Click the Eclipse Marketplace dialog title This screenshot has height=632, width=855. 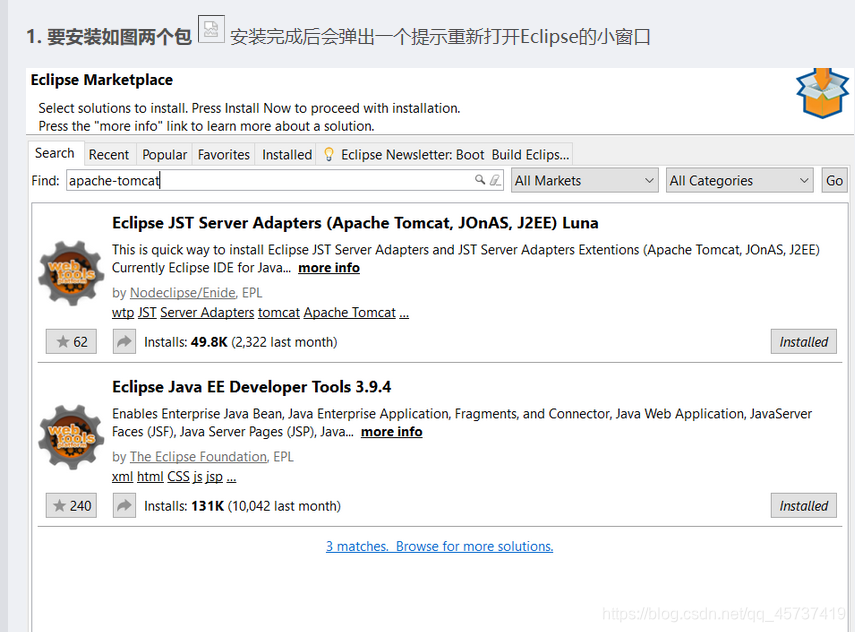coord(101,80)
